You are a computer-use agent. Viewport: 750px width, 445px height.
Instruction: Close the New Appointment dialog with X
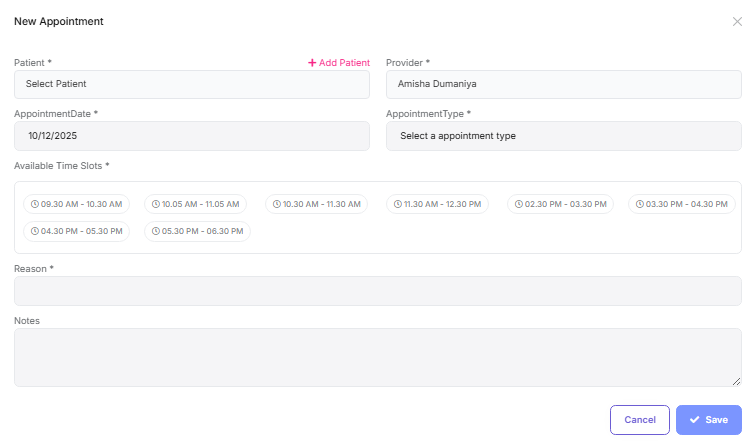click(x=737, y=21)
